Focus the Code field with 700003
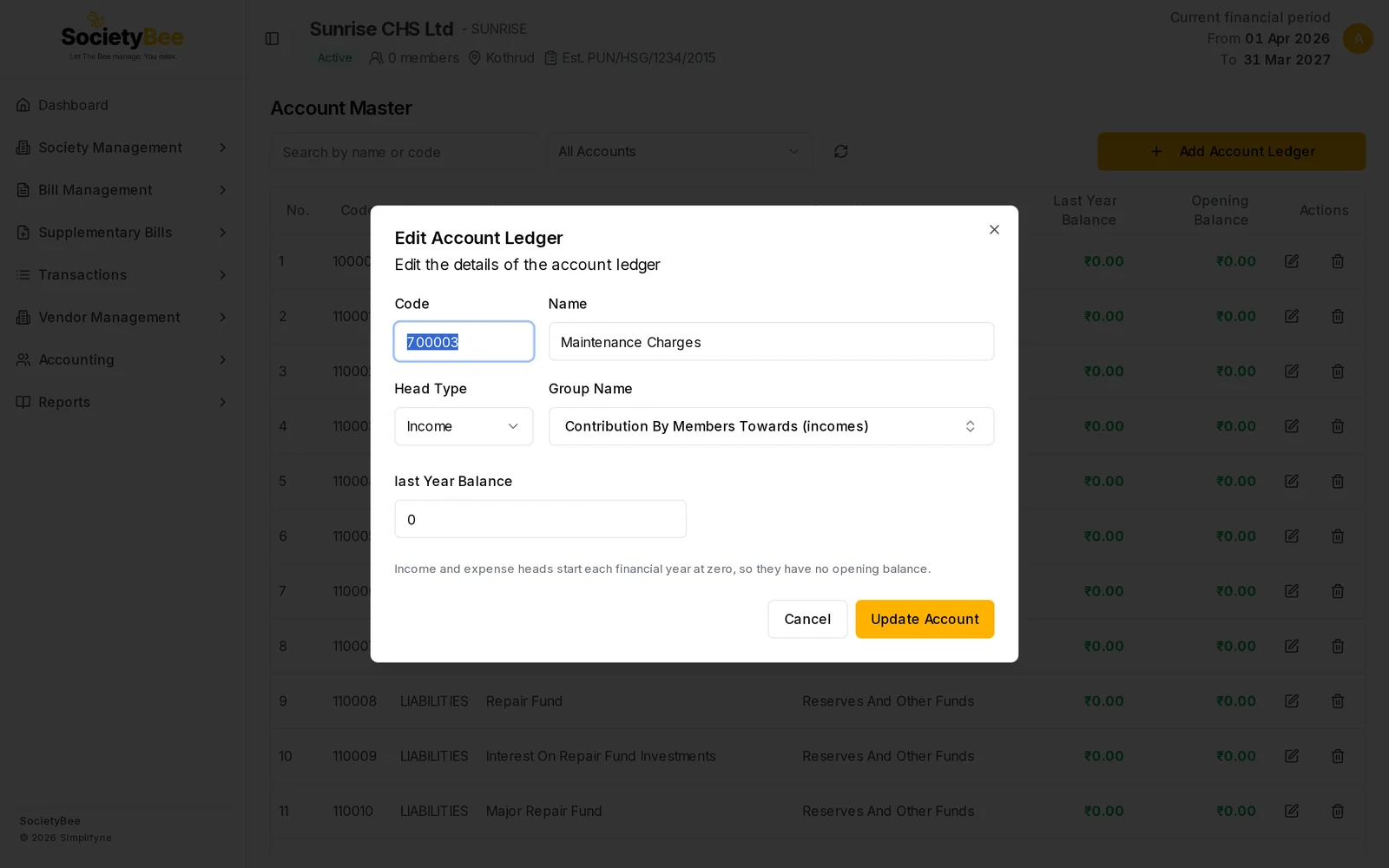The width and height of the screenshot is (1389, 868). (x=464, y=342)
